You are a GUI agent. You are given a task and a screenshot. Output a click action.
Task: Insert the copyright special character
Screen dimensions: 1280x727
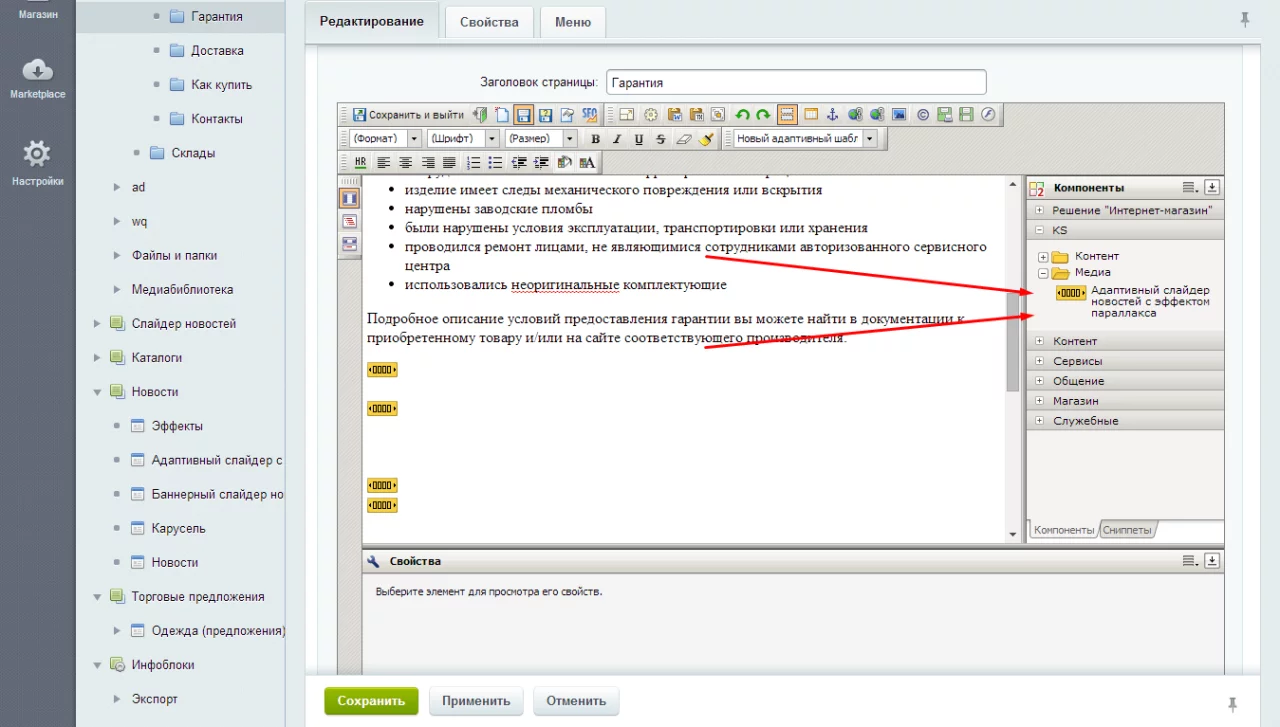pyautogui.click(x=922, y=115)
